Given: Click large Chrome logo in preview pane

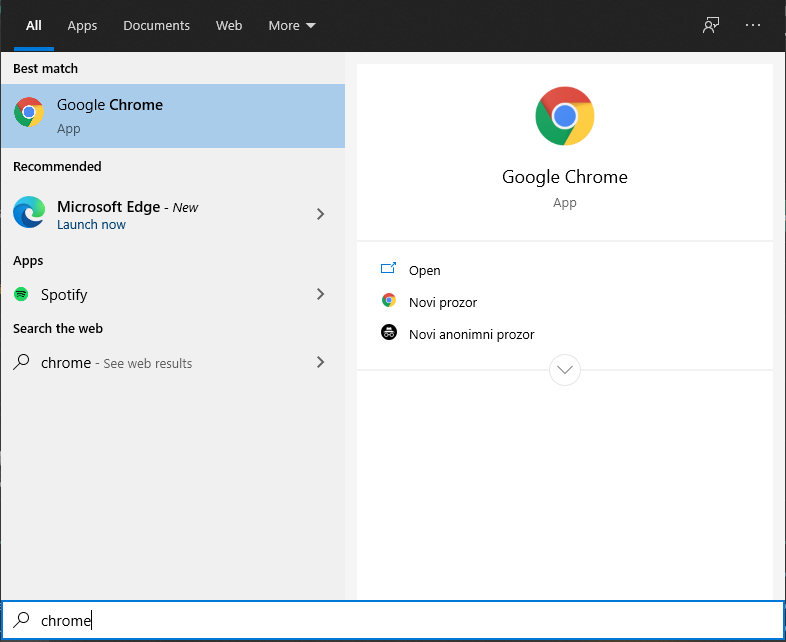Looking at the screenshot, I should (x=564, y=116).
